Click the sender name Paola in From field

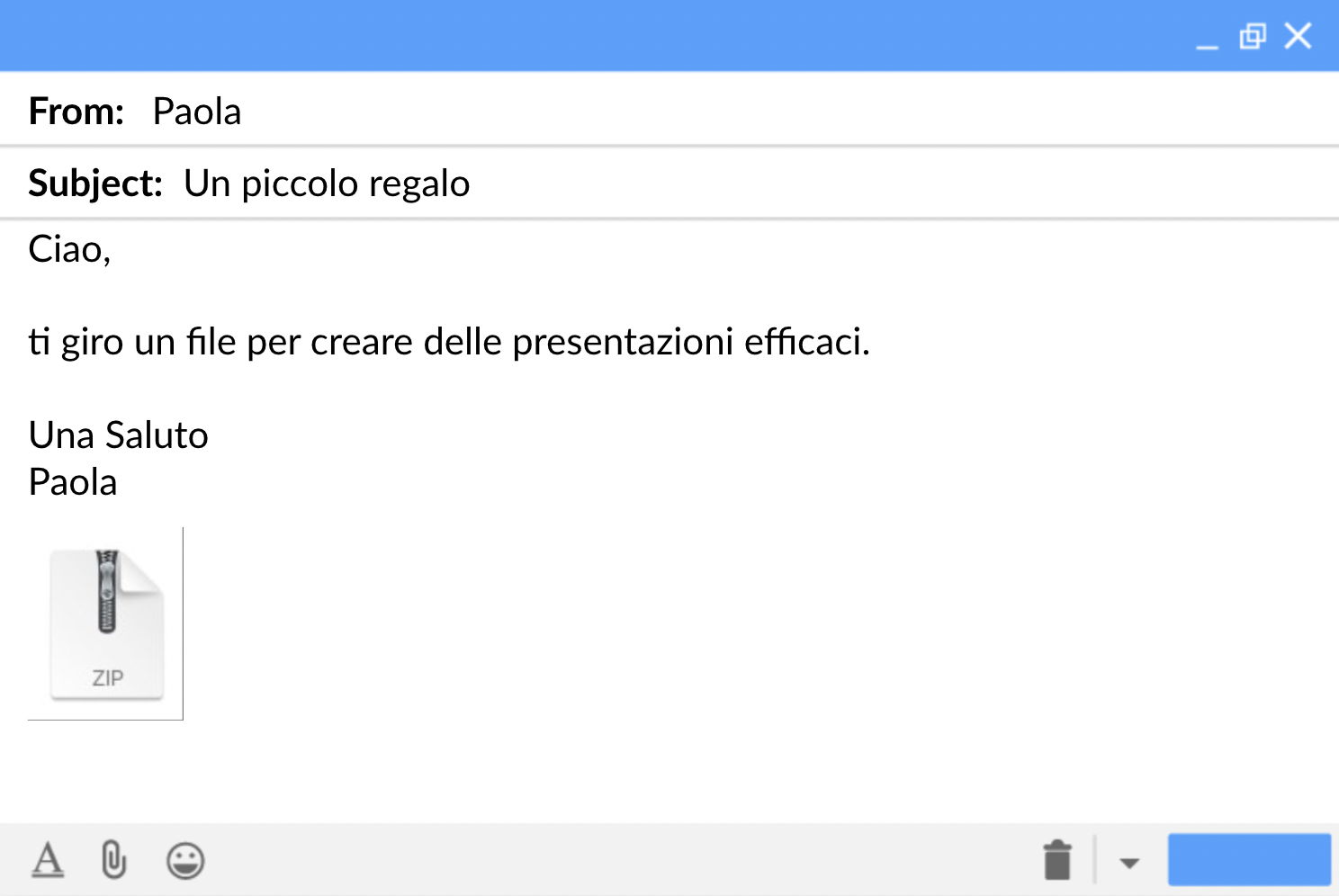click(x=197, y=112)
